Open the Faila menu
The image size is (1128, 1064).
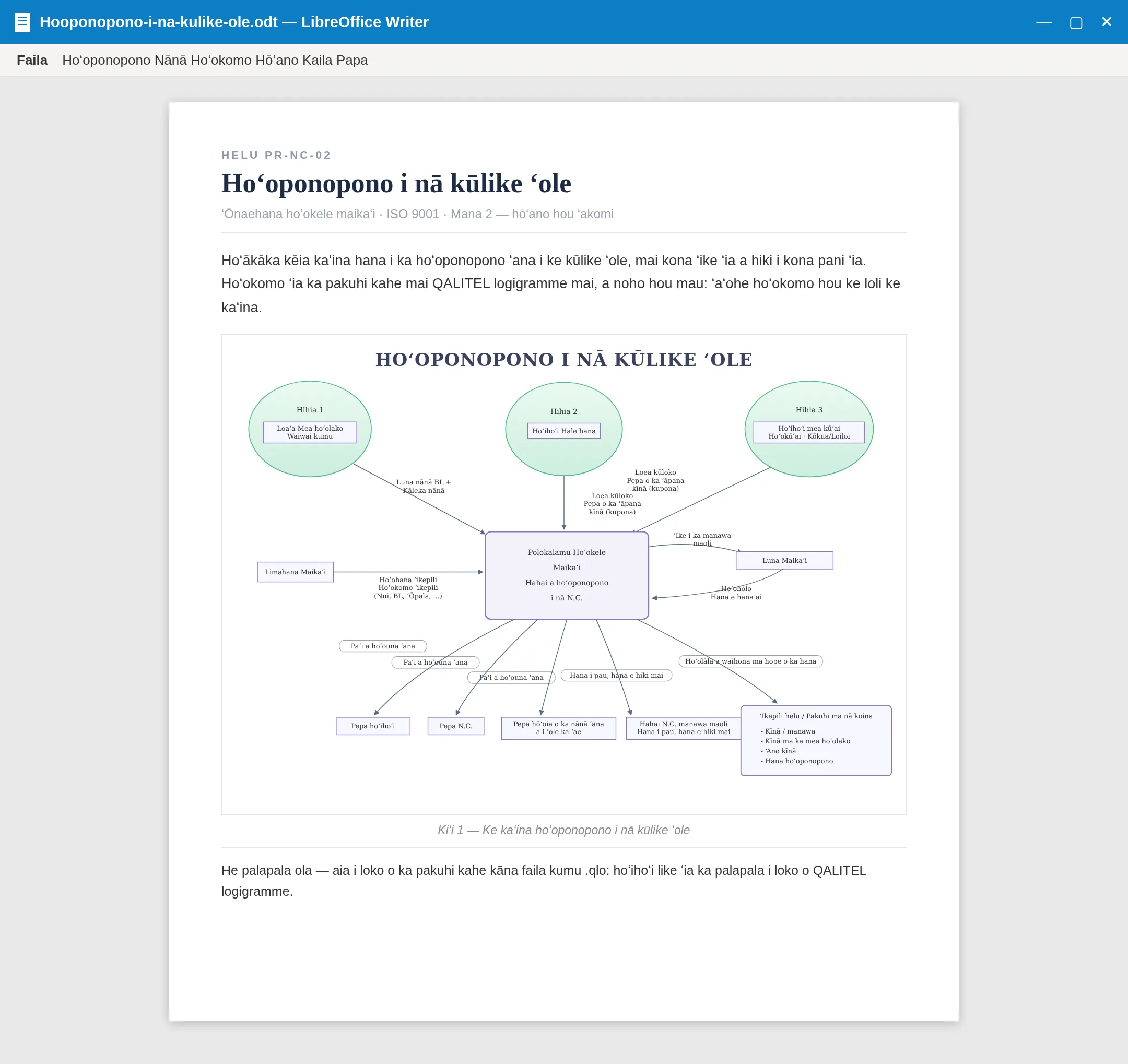(32, 60)
